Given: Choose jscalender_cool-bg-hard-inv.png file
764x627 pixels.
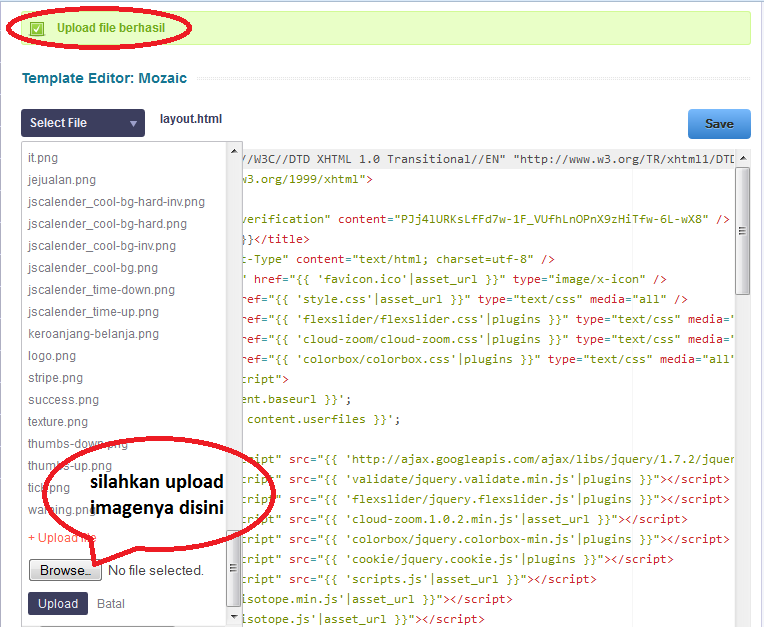Looking at the screenshot, I should (x=116, y=202).
